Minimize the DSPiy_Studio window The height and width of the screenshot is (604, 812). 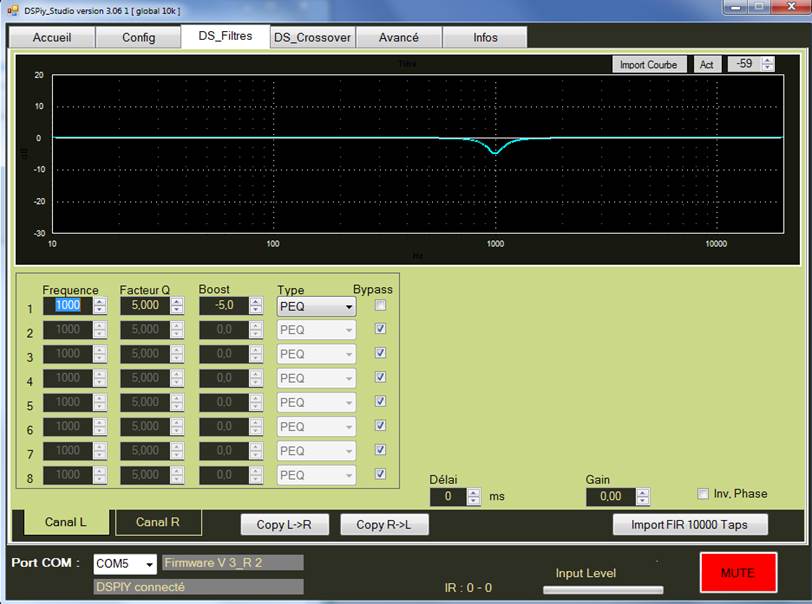[736, 7]
